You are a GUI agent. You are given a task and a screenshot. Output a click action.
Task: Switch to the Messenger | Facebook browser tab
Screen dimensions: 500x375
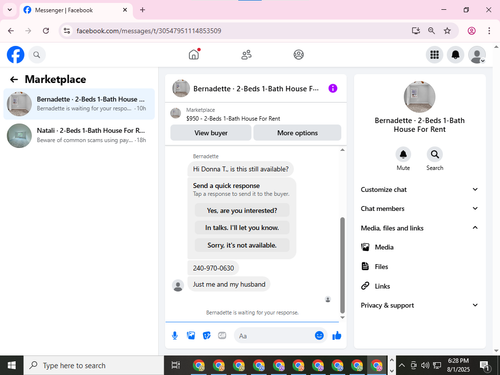76,10
